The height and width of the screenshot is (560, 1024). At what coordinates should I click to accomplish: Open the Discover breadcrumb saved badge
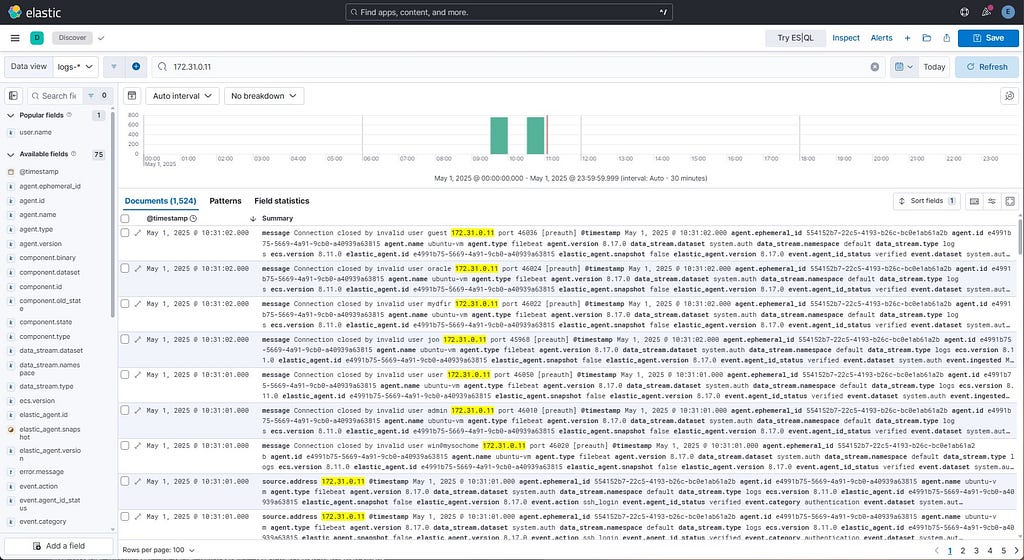tap(72, 38)
